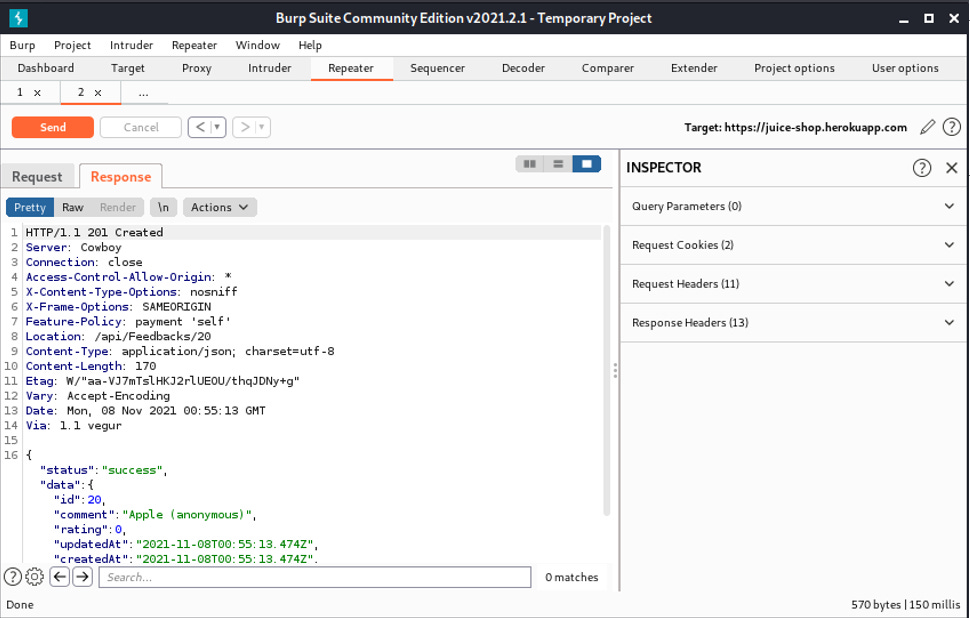Open search settings gear icon
Screen dimensions: 970x618
click(35, 577)
